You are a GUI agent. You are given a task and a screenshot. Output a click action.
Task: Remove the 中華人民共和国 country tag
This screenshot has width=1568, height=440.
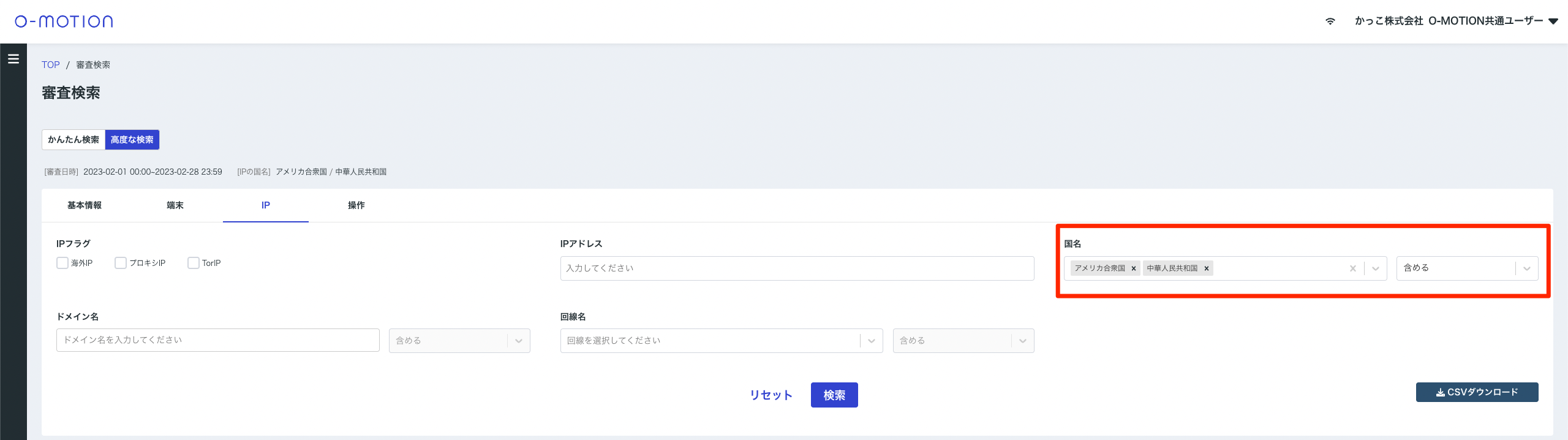click(1207, 268)
